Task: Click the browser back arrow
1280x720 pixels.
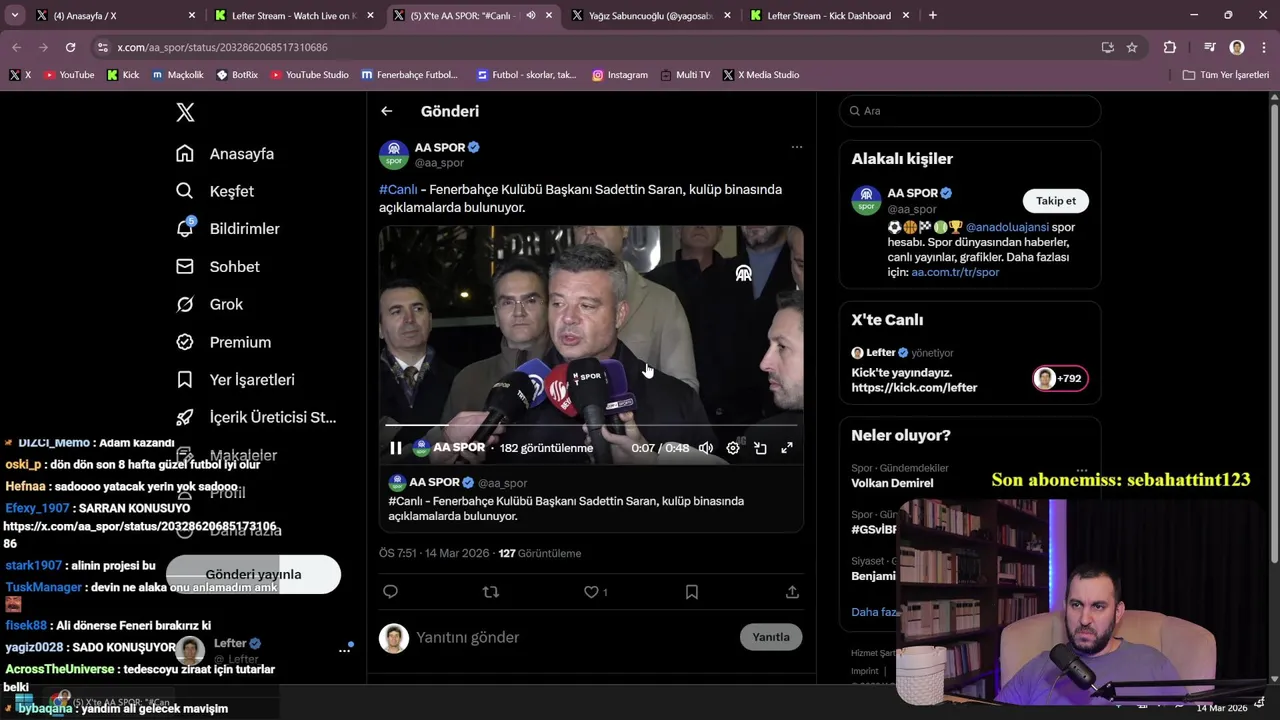Action: pos(16,47)
